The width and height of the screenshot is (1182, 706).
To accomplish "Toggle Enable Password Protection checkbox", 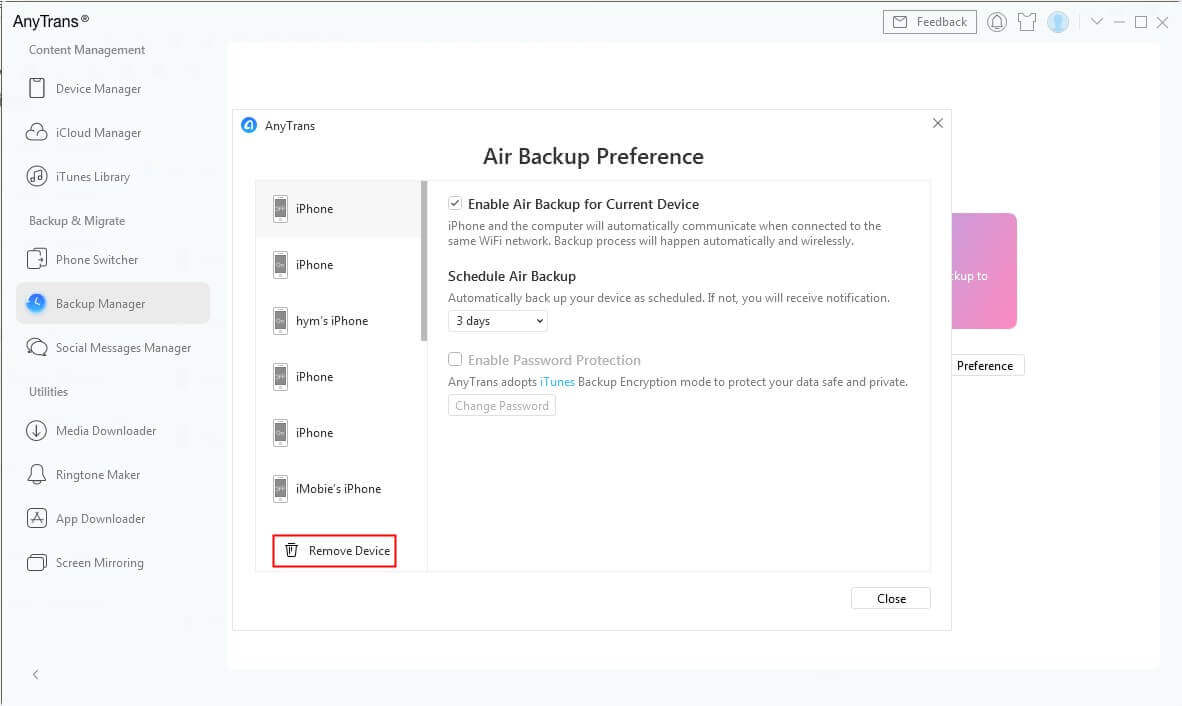I will point(455,360).
